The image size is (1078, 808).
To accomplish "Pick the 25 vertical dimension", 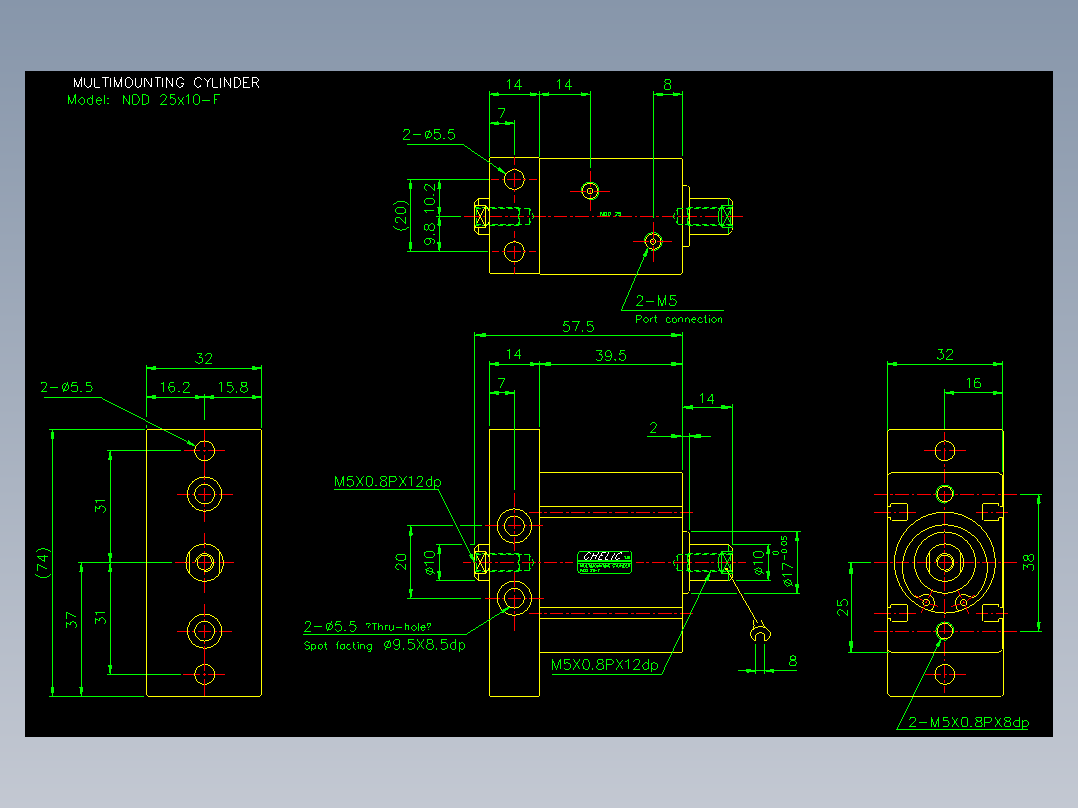I will [843, 607].
